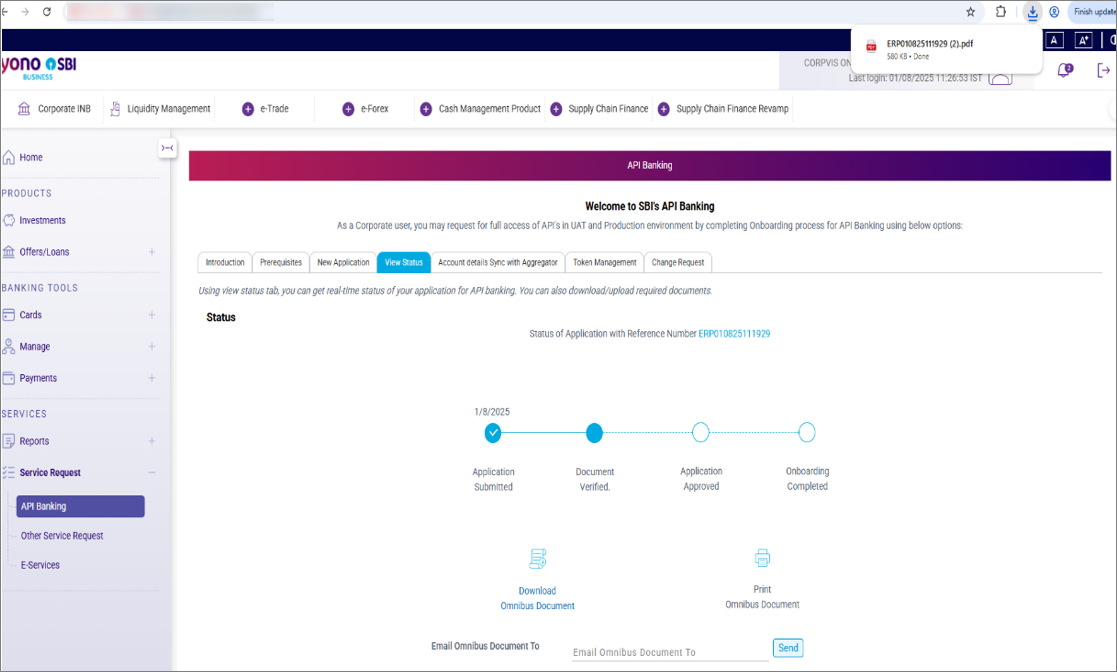
Task: Expand the e-Forex plus icon
Action: click(x=348, y=109)
